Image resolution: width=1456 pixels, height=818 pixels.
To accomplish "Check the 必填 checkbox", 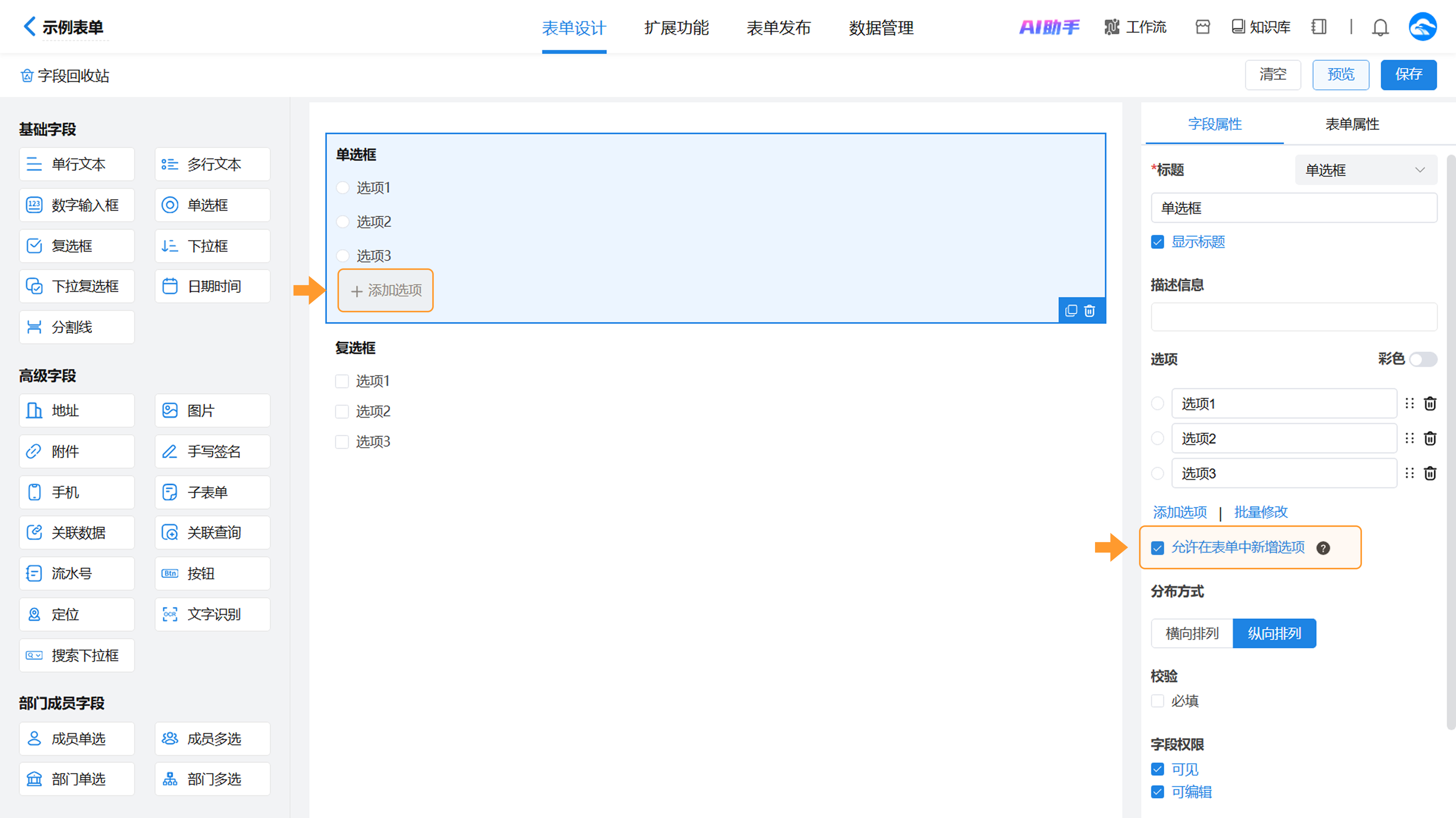I will click(x=1158, y=701).
